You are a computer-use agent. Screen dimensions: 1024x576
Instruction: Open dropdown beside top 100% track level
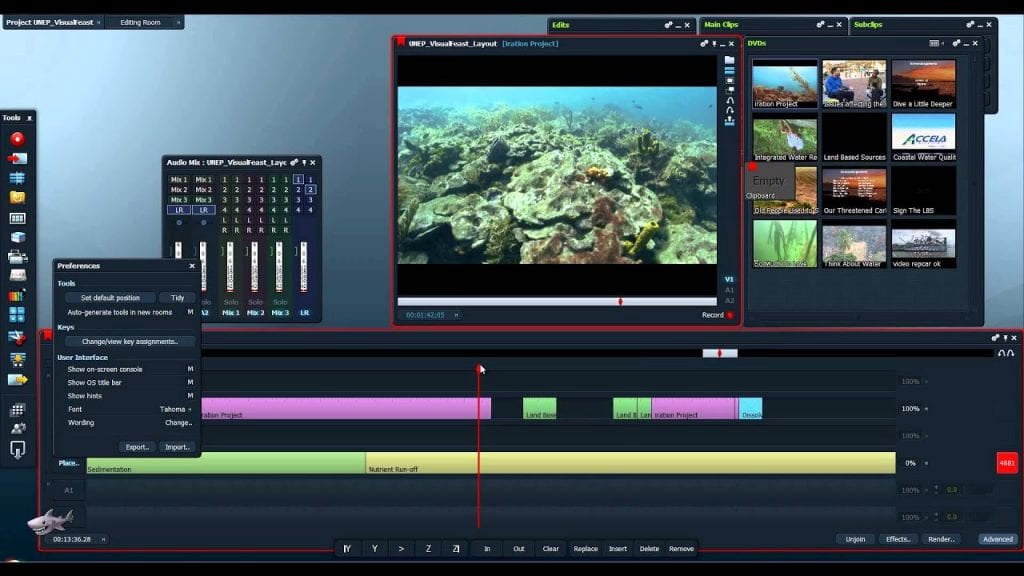(926, 381)
